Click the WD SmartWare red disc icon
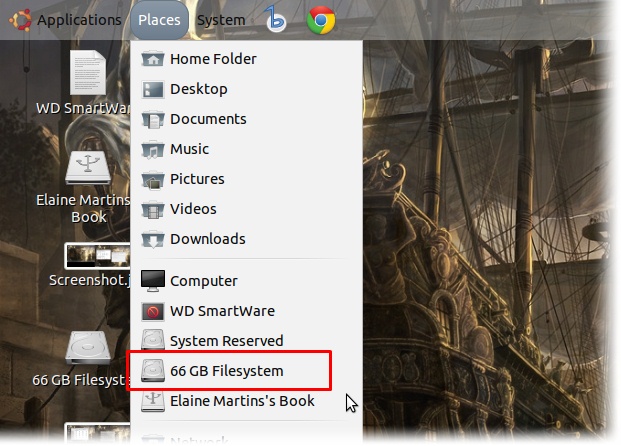621x446 pixels. [x=153, y=312]
